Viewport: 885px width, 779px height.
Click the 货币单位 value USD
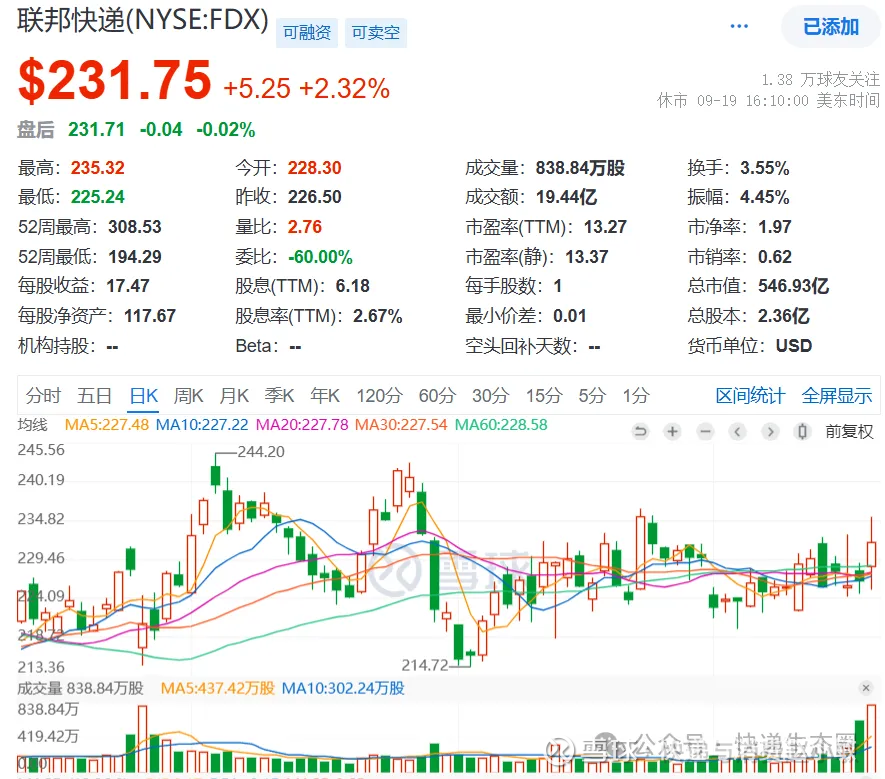pos(794,345)
